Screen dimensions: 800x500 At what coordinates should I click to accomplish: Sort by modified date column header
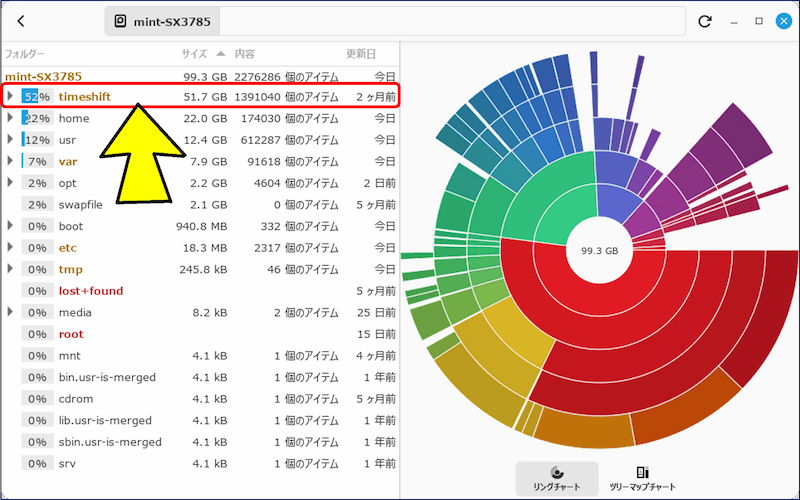(361, 53)
